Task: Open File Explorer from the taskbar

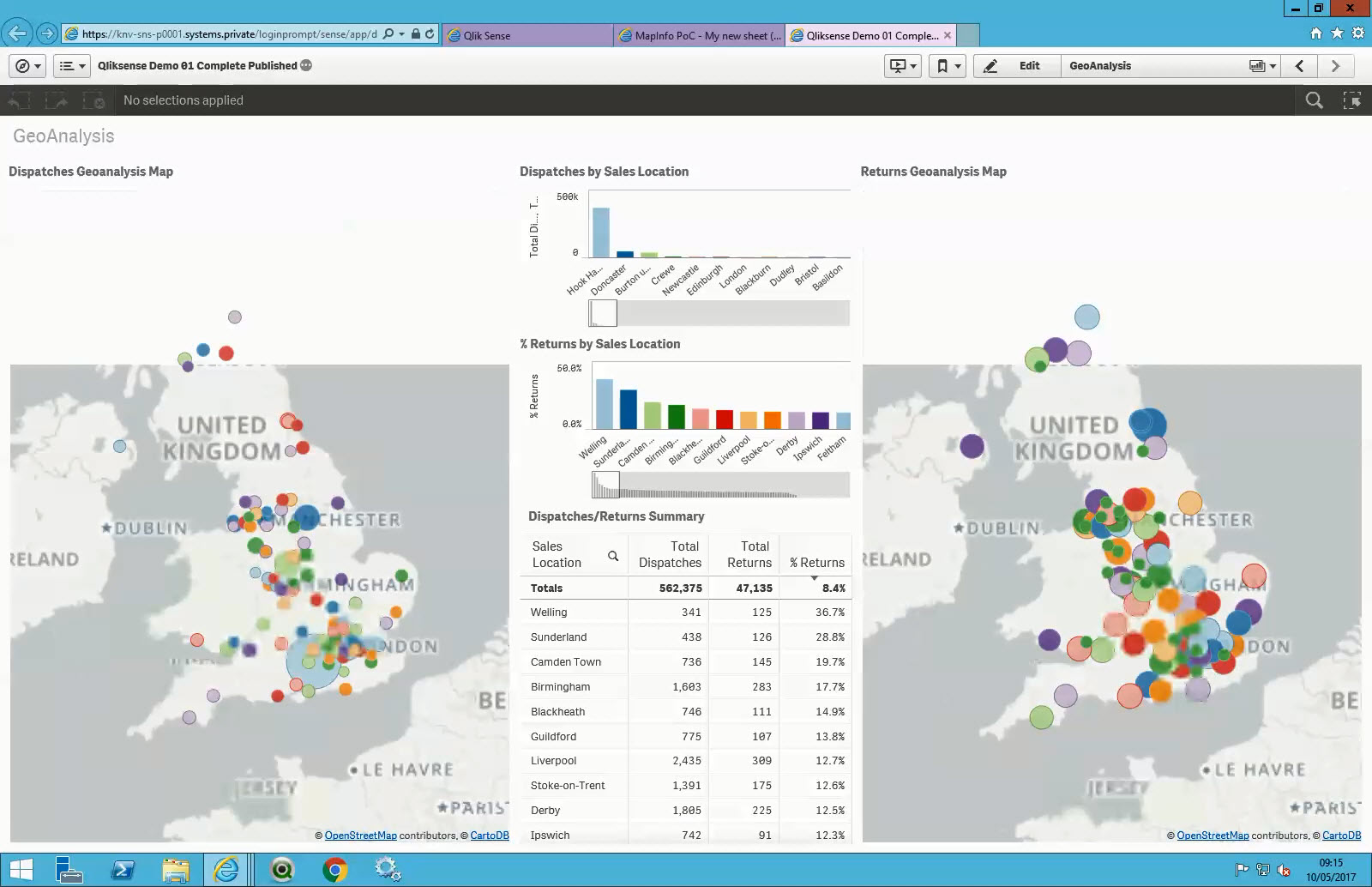Action: 175,870
